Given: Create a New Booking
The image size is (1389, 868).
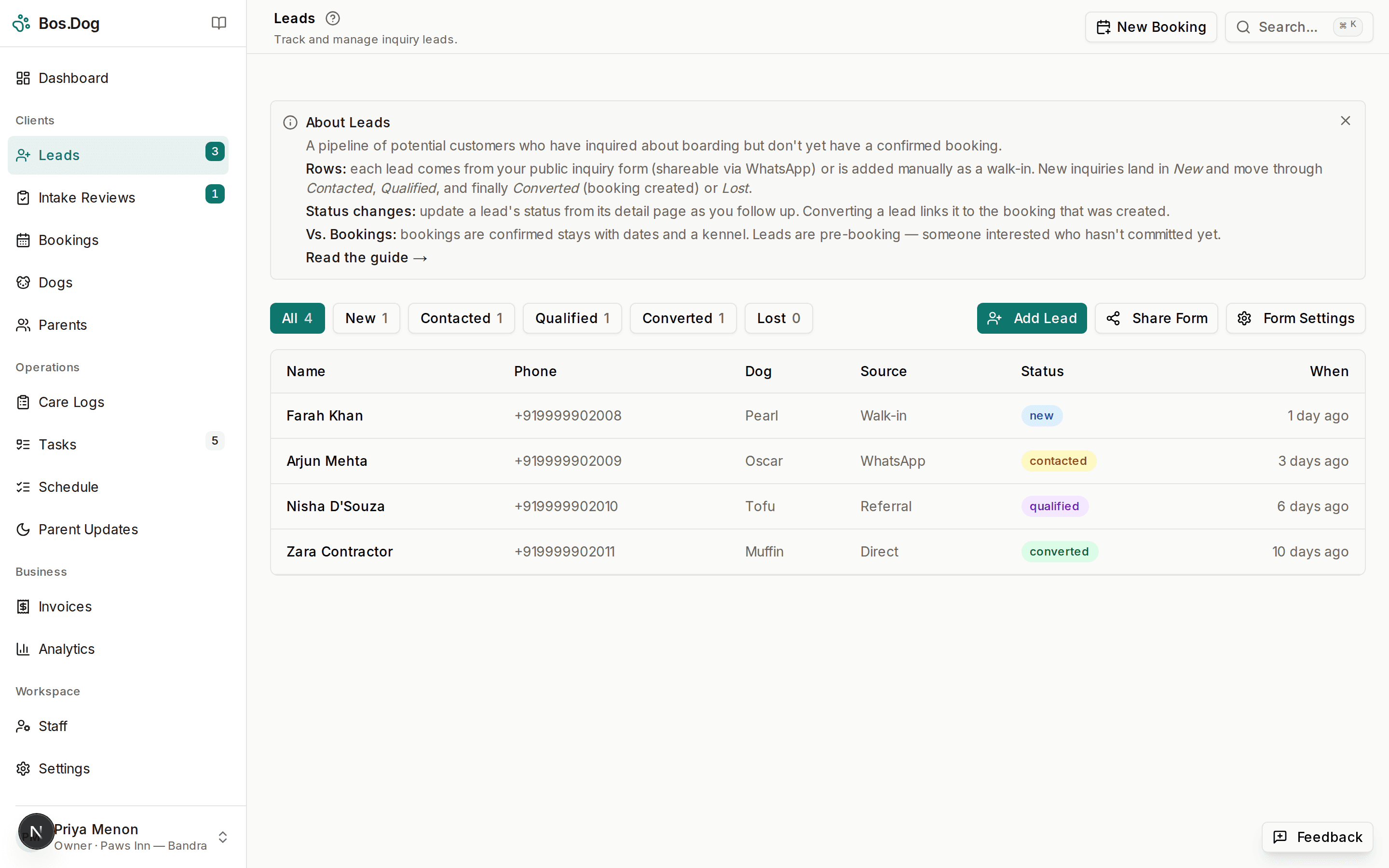Looking at the screenshot, I should (1151, 27).
